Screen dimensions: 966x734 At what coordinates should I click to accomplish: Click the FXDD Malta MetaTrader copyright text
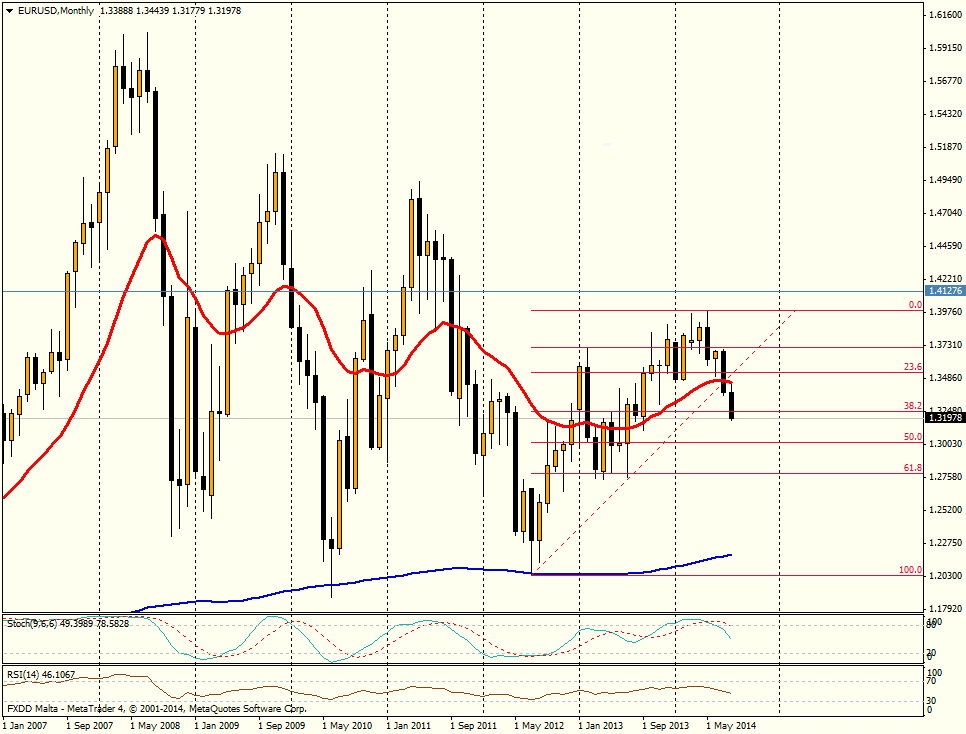click(x=156, y=708)
